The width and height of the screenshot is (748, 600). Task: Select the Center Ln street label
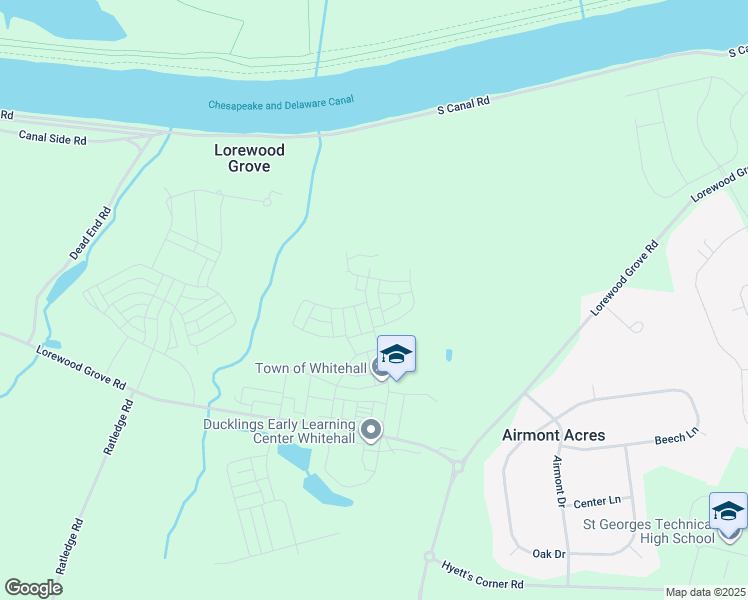click(597, 502)
